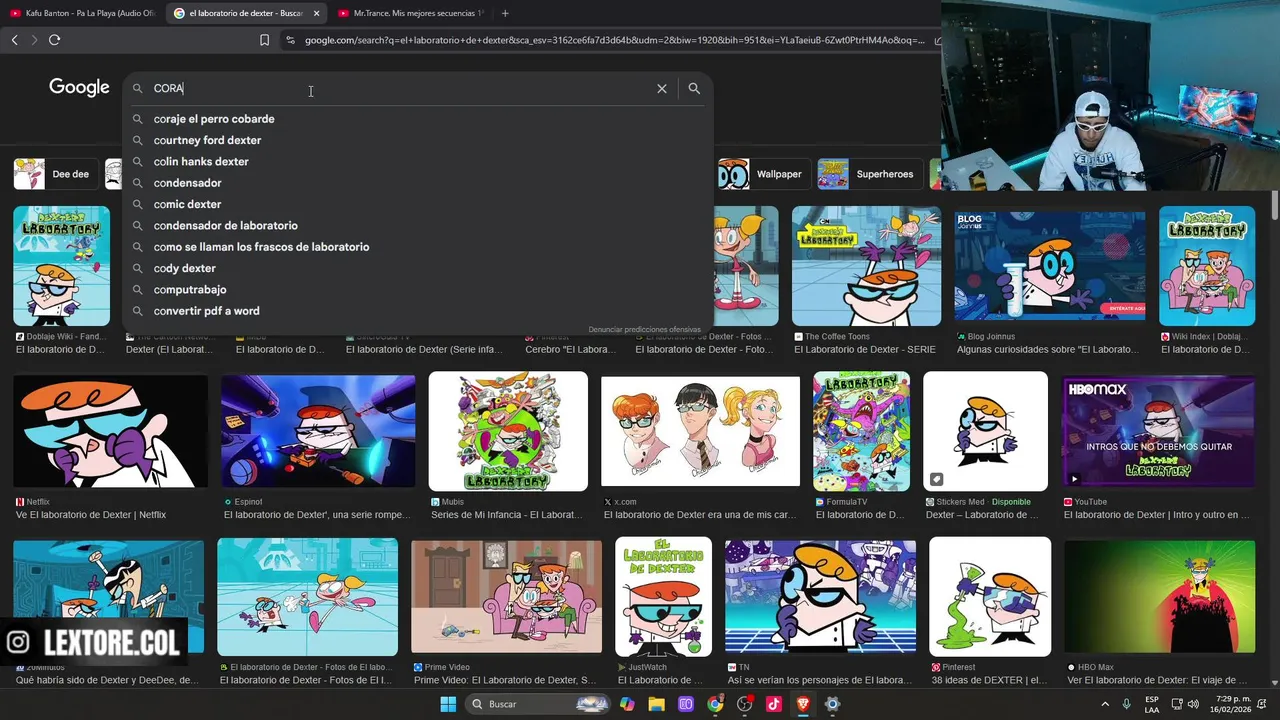Viewport: 1280px width, 720px height.
Task: Open Mubis 'Series de Mi Infancia' thumbnail
Action: pyautogui.click(x=508, y=431)
